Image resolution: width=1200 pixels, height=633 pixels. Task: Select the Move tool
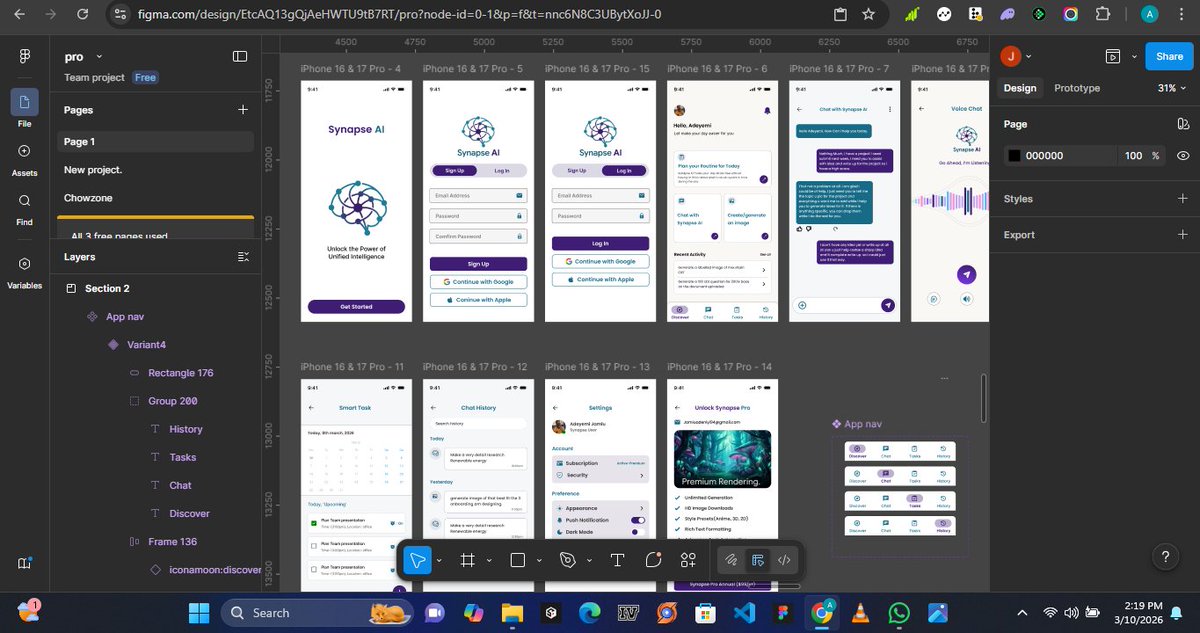pos(419,560)
